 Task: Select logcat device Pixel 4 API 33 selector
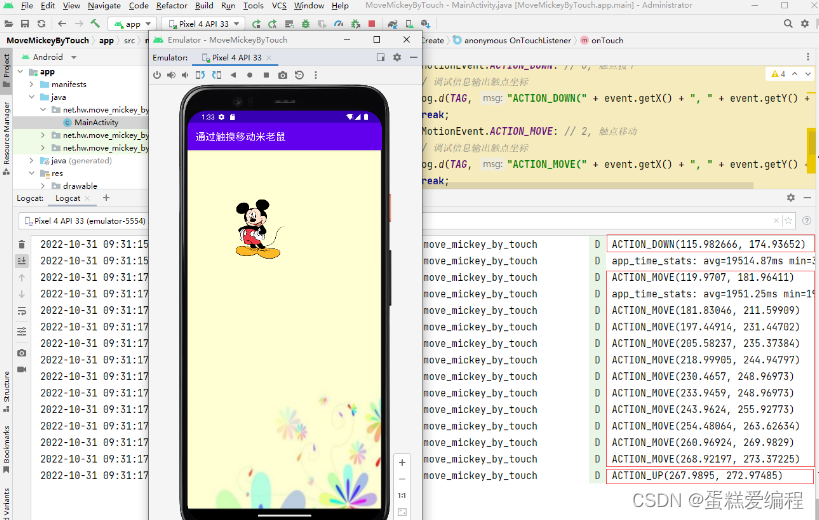tap(86, 221)
